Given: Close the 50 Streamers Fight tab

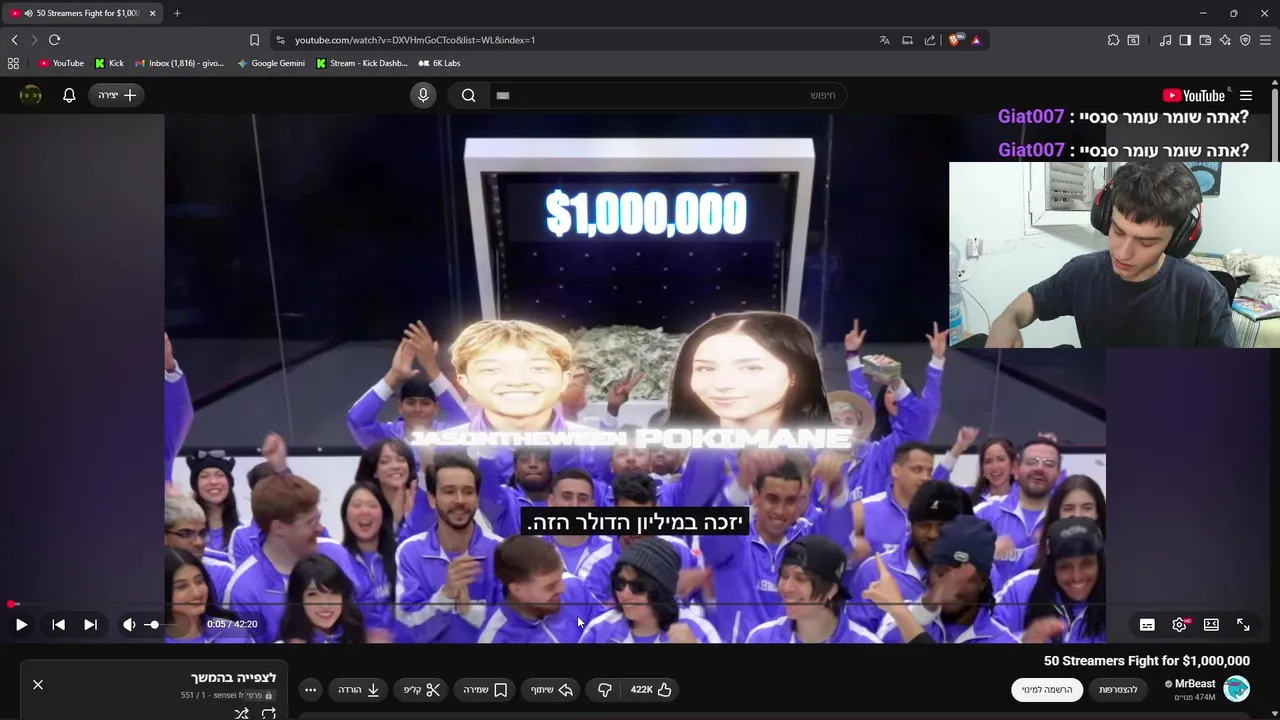Looking at the screenshot, I should (x=153, y=13).
